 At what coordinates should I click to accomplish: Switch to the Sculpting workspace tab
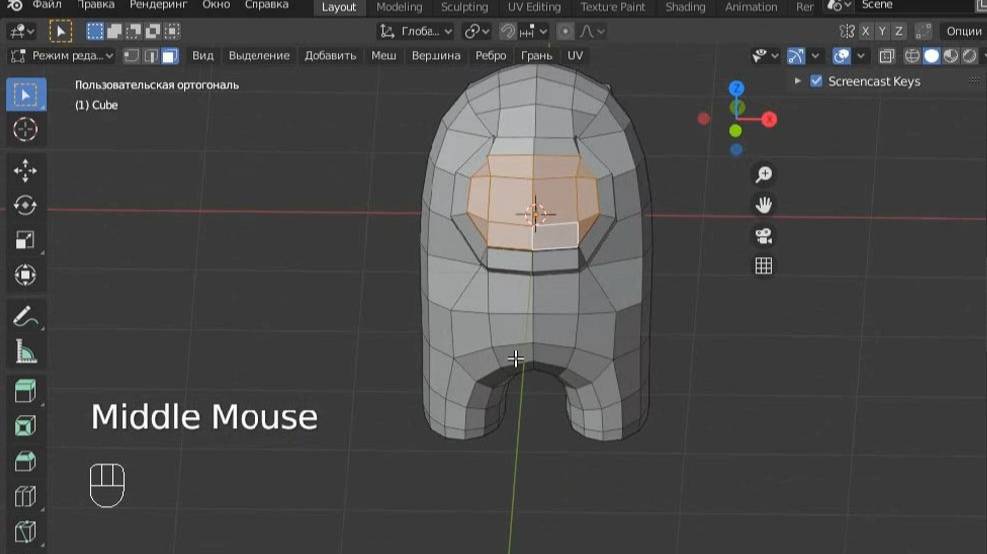(x=465, y=7)
